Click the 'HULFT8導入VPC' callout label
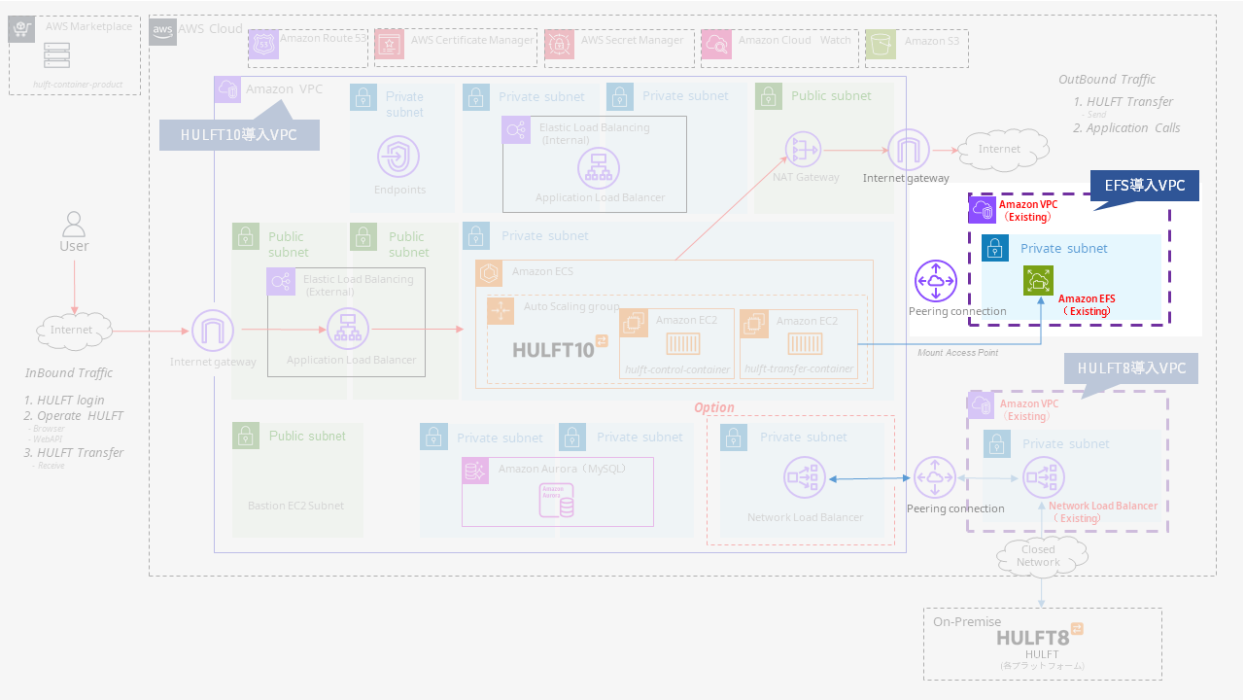Image resolution: width=1244 pixels, height=700 pixels. coord(1132,368)
